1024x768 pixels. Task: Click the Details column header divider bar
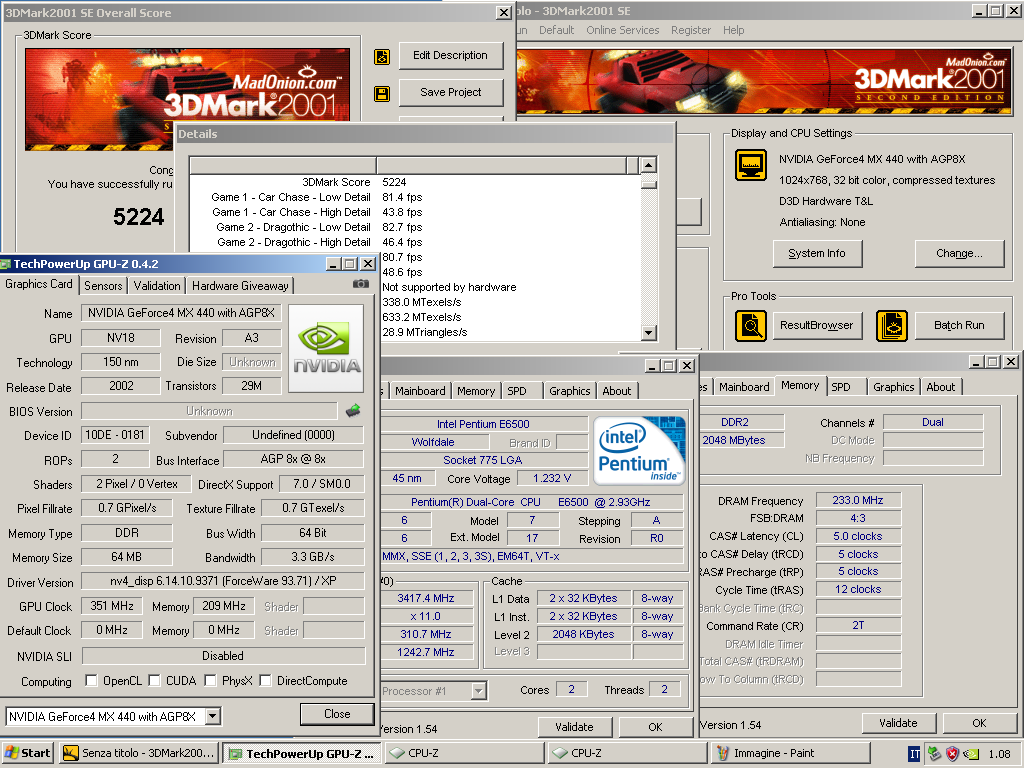pos(376,165)
